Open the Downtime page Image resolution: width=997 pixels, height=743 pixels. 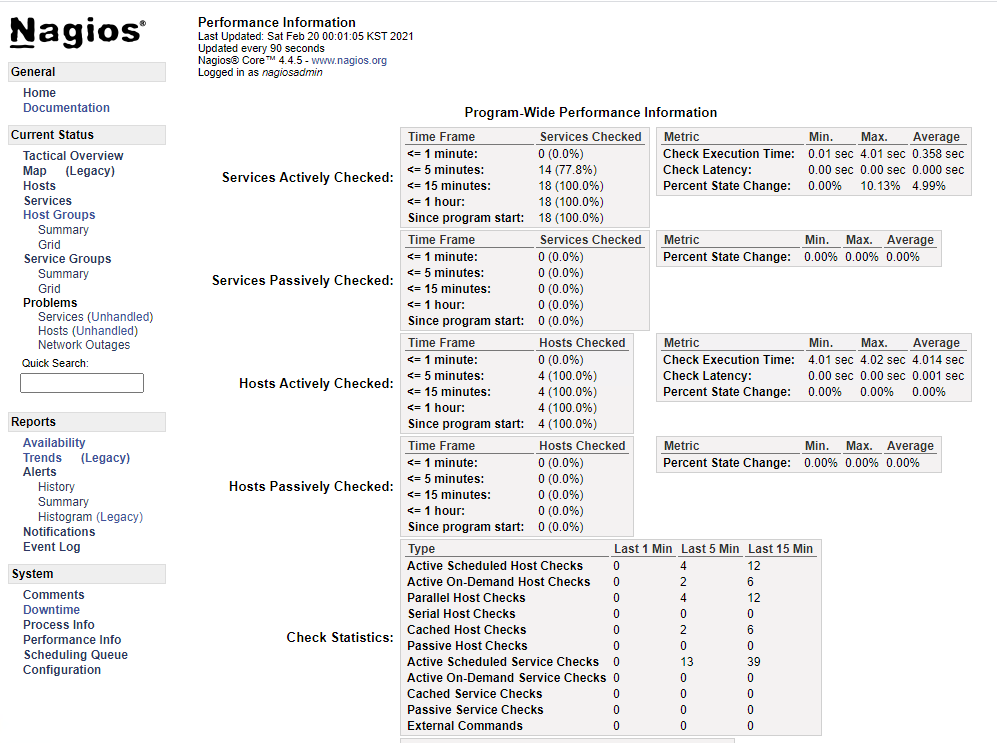52,610
